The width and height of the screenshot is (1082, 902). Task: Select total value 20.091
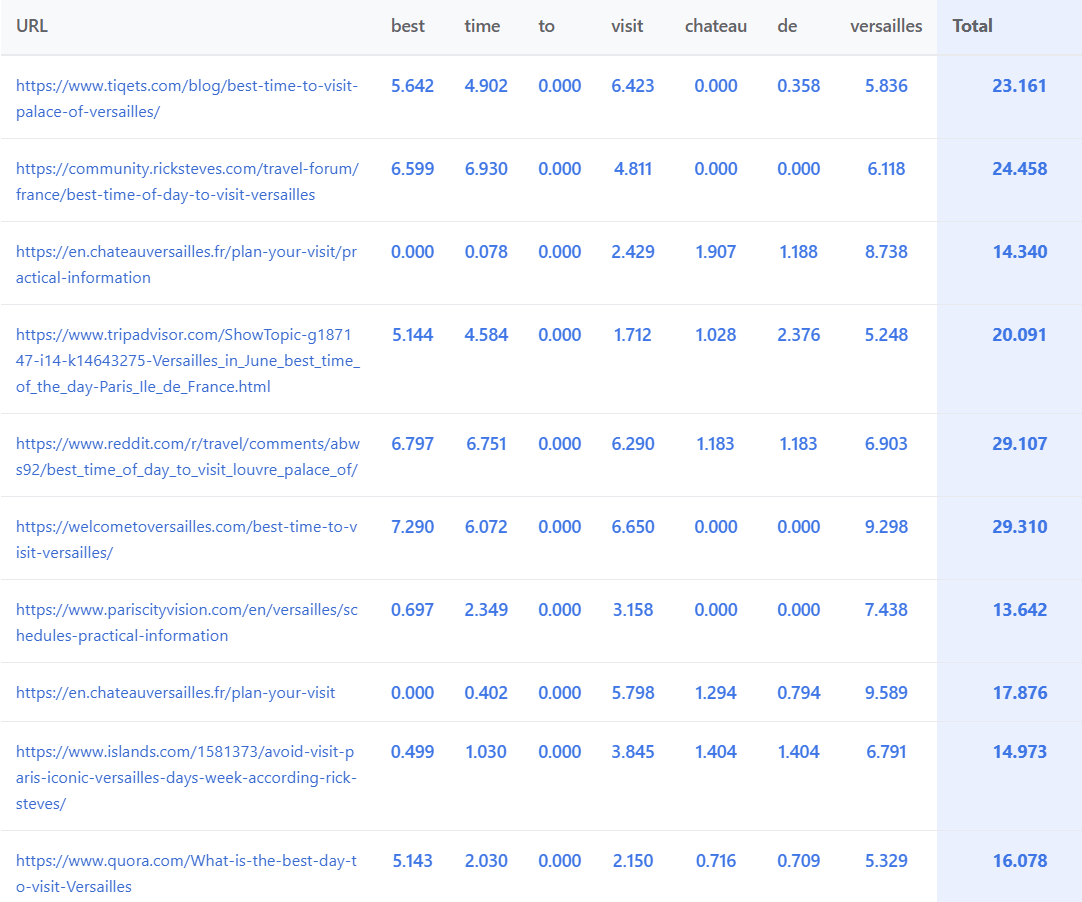pyautogui.click(x=1019, y=334)
